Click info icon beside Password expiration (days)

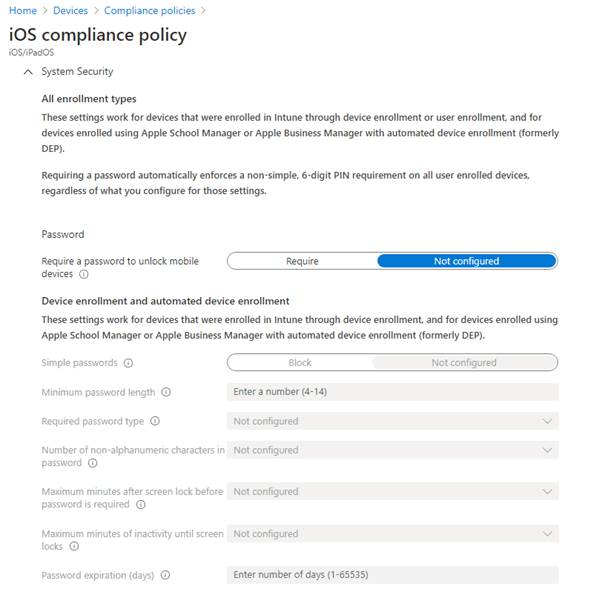point(165,575)
